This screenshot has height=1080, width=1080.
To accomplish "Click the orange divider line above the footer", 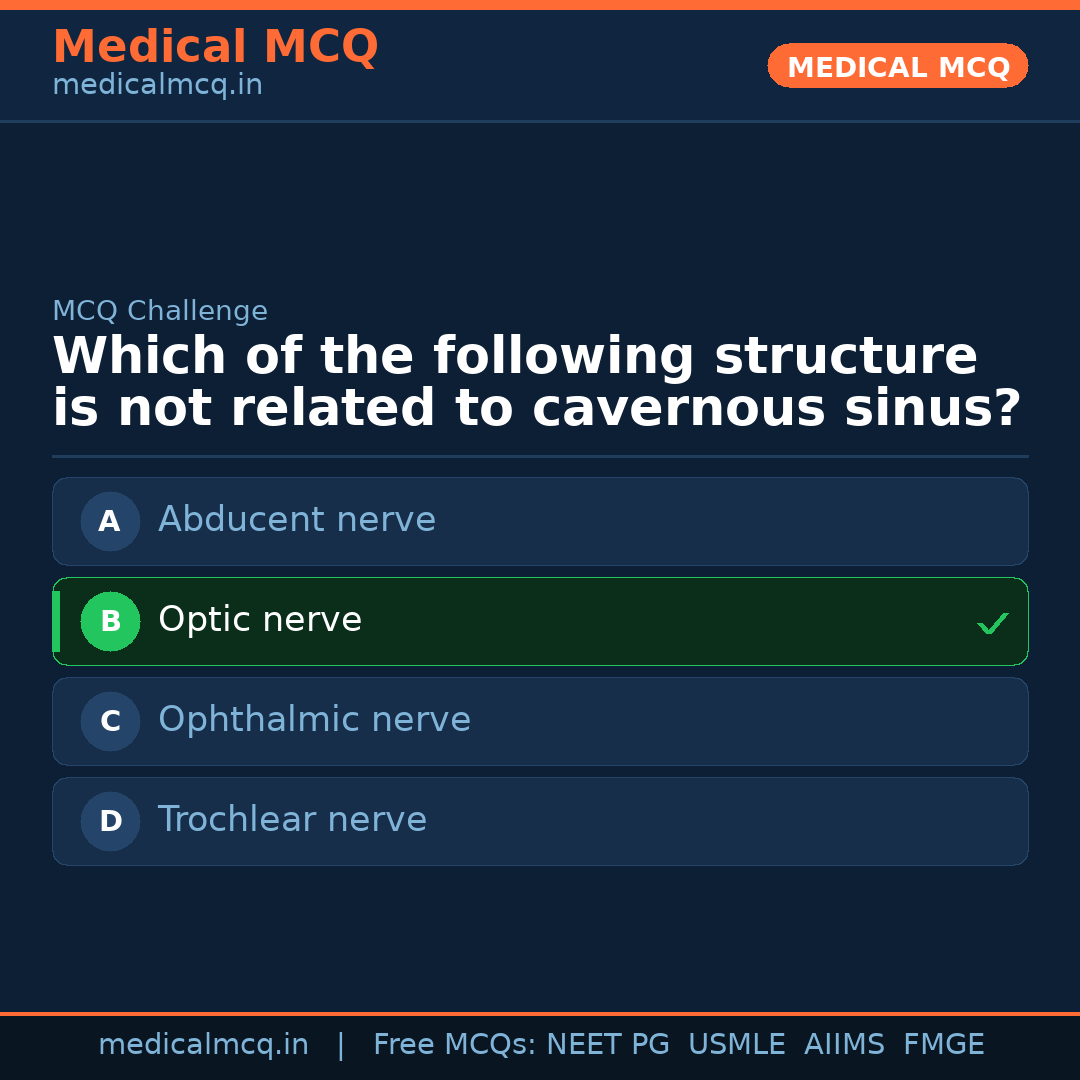I will pyautogui.click(x=540, y=1012).
